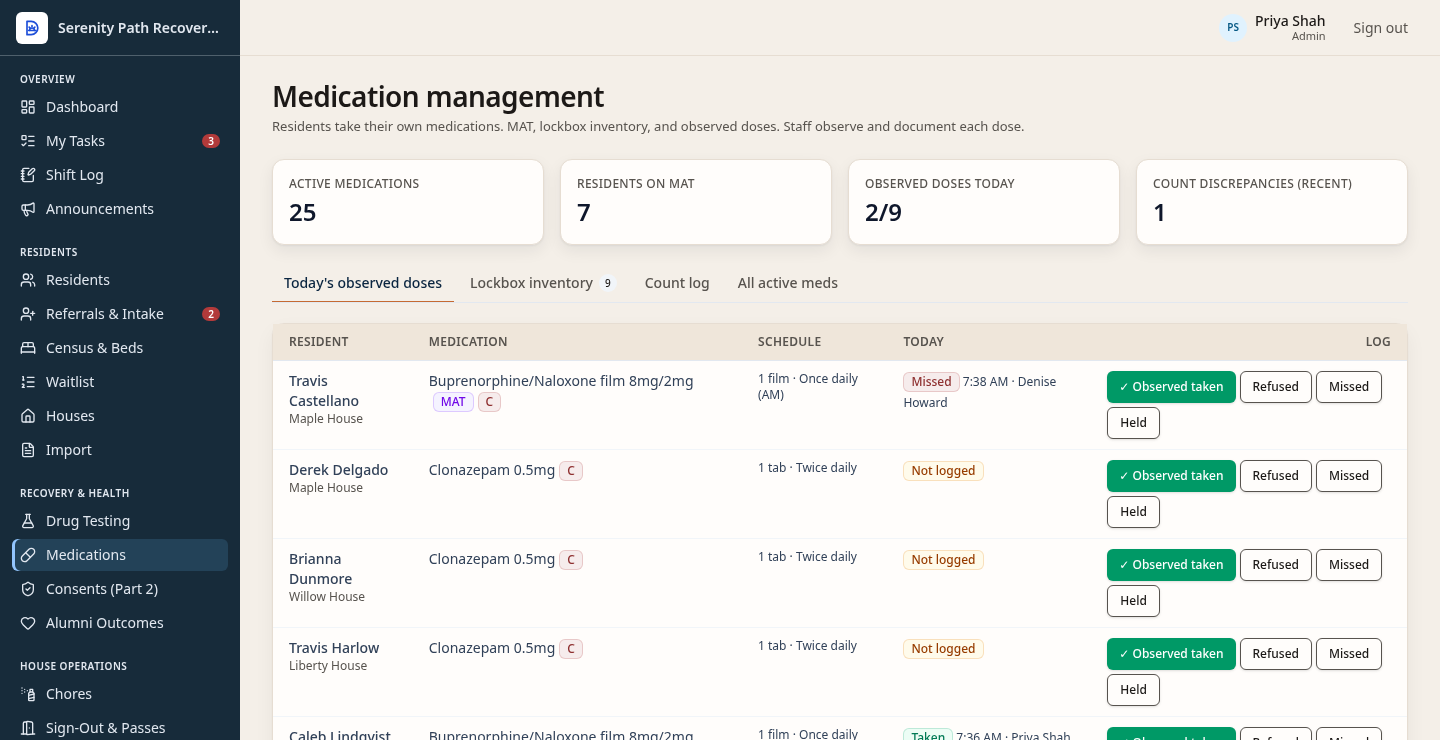Open the Residents people icon

[x=28, y=280]
